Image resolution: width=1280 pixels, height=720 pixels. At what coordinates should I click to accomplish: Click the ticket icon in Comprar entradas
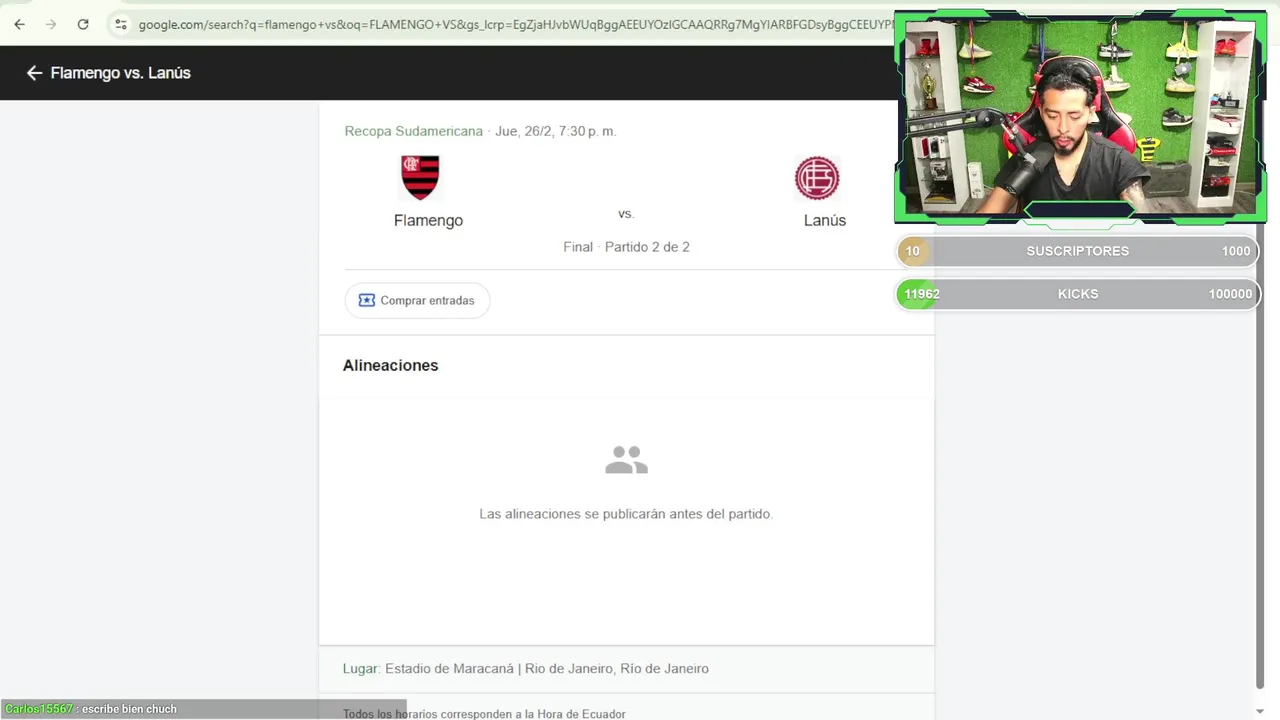click(x=366, y=300)
